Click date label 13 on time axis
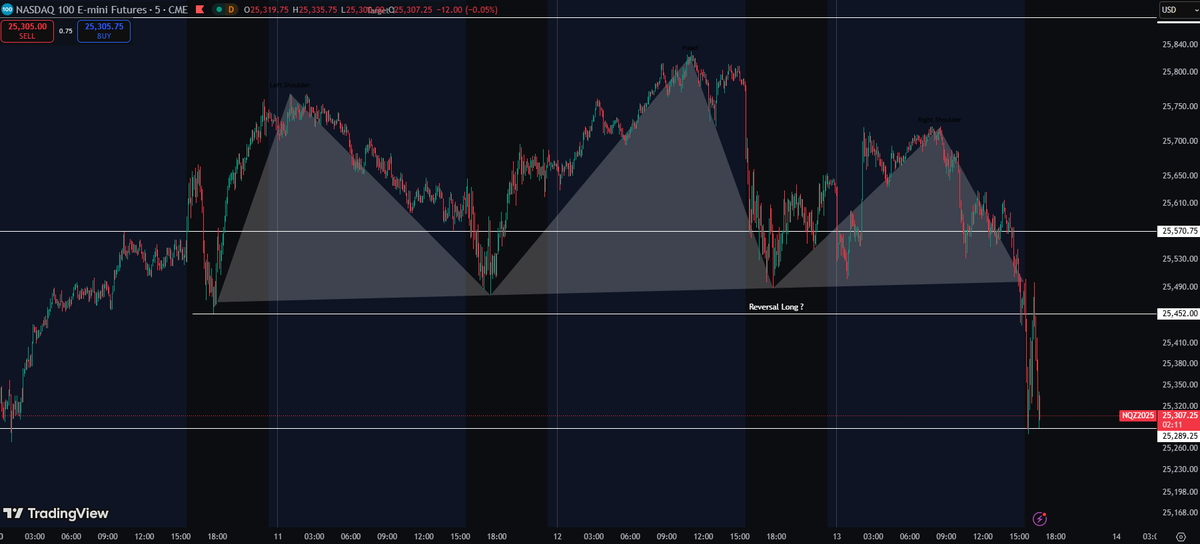The image size is (1200, 544). tap(836, 536)
